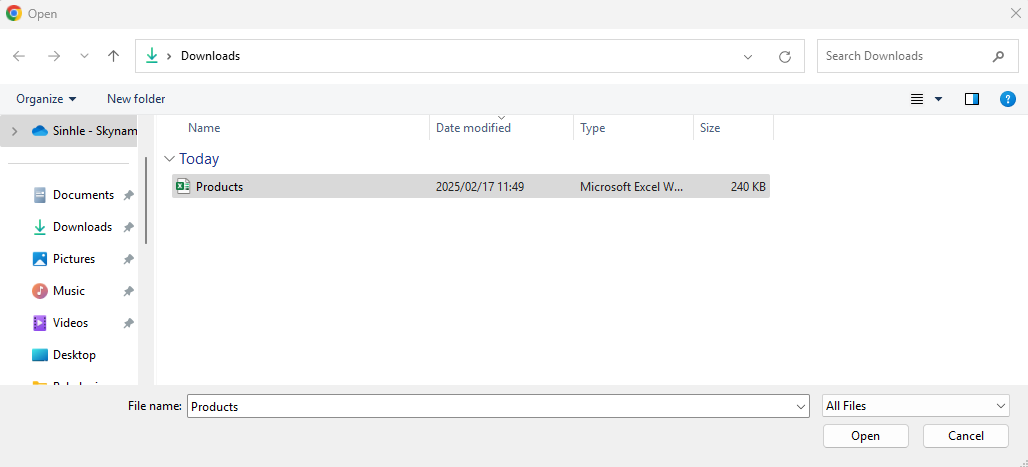
Task: Click the Help question mark icon
Action: click(1008, 99)
